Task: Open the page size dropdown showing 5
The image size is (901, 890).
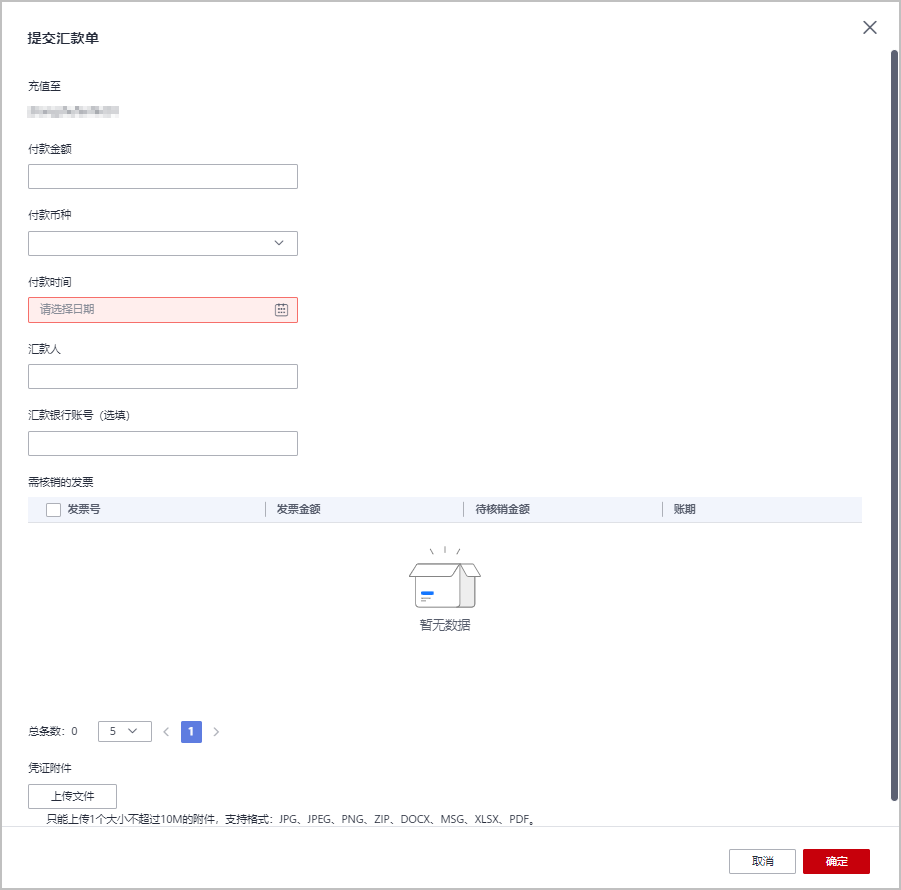Action: [x=124, y=731]
